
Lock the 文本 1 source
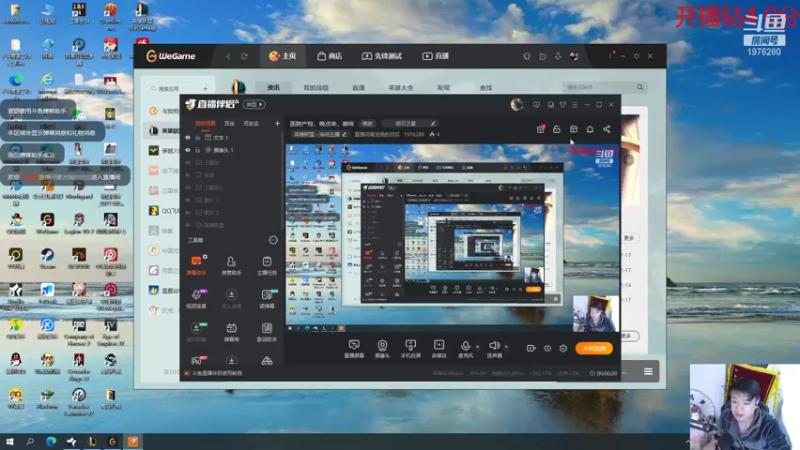(x=197, y=138)
